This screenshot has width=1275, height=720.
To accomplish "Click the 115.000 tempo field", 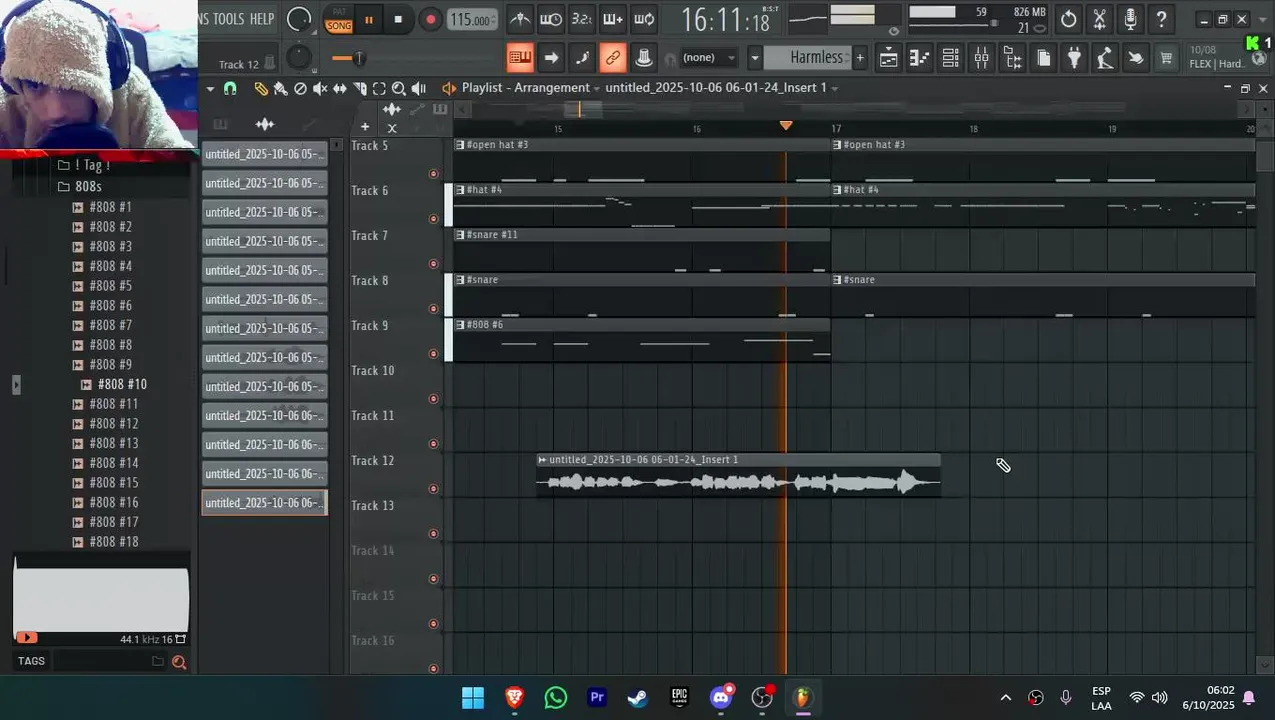I will (471, 20).
